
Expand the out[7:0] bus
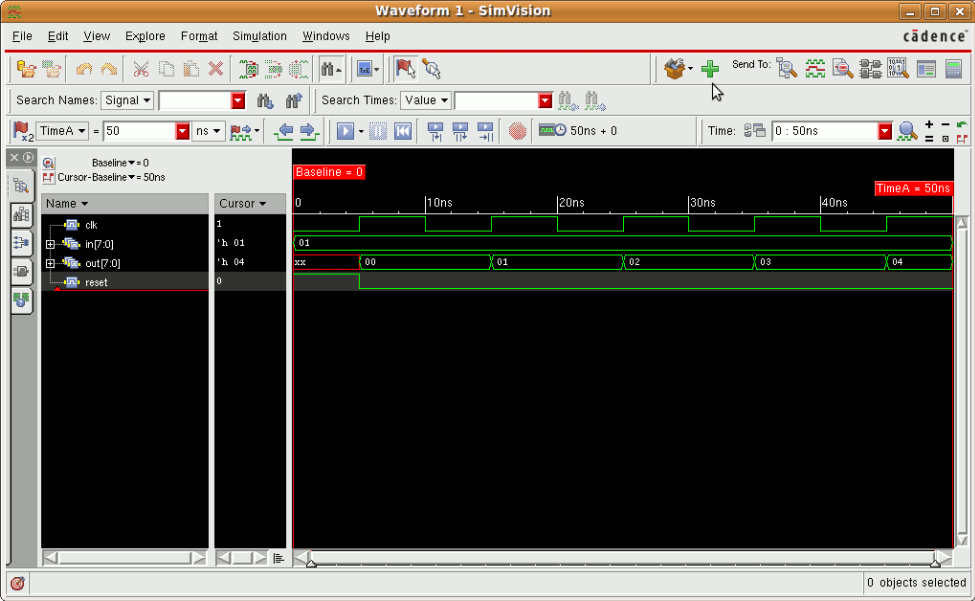pyautogui.click(x=50, y=264)
